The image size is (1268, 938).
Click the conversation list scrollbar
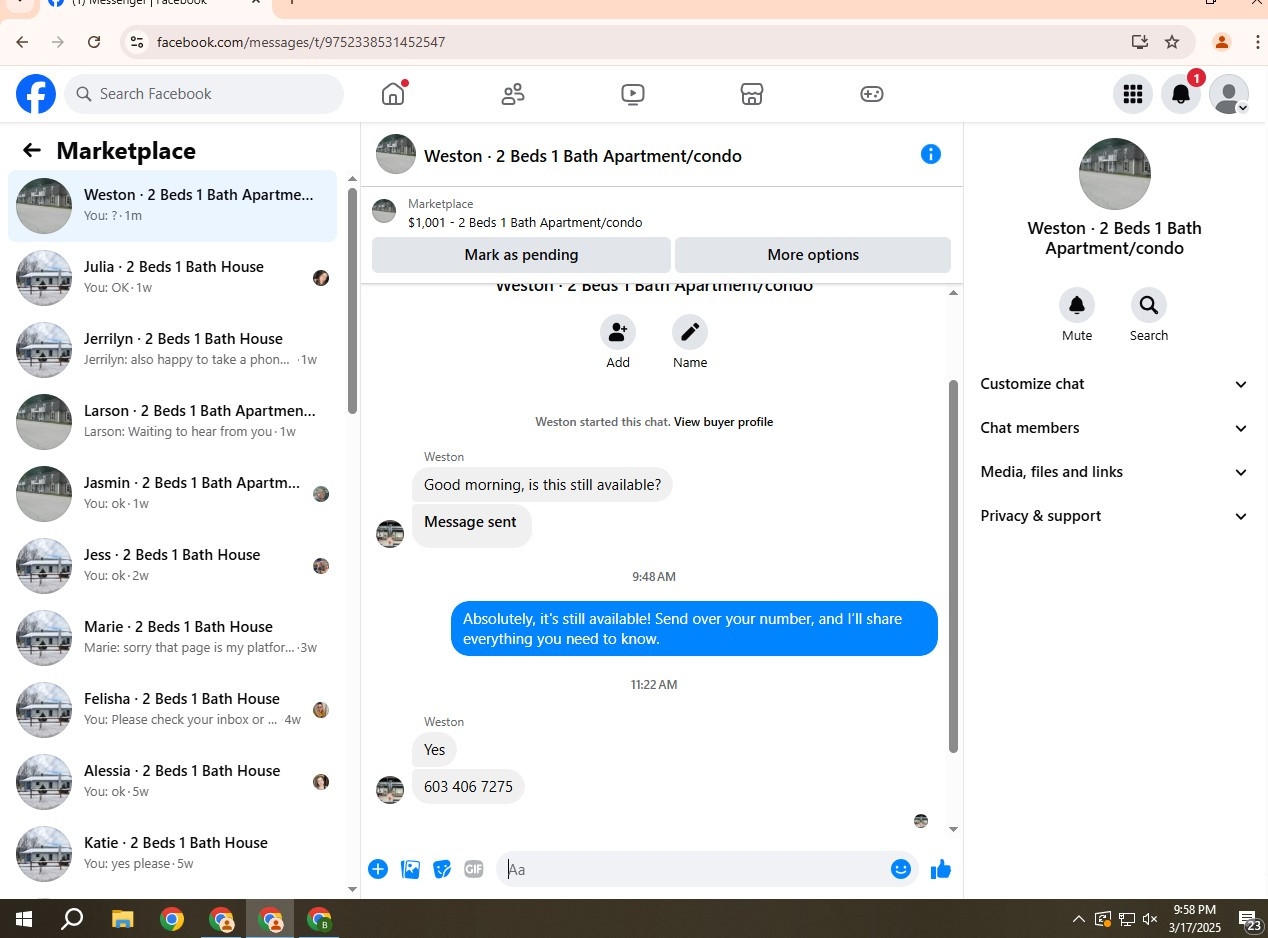[x=352, y=300]
